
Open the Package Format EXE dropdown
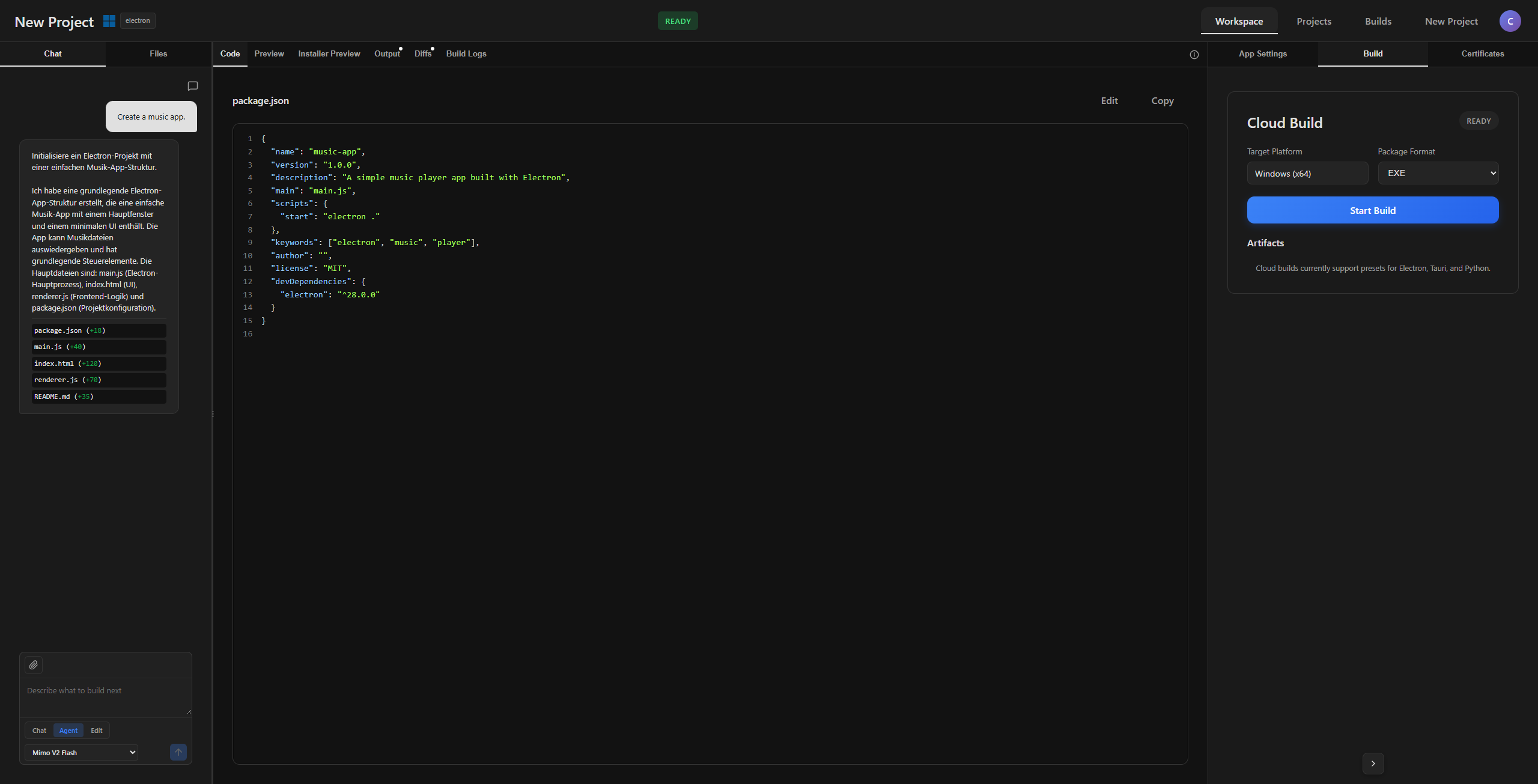1438,173
